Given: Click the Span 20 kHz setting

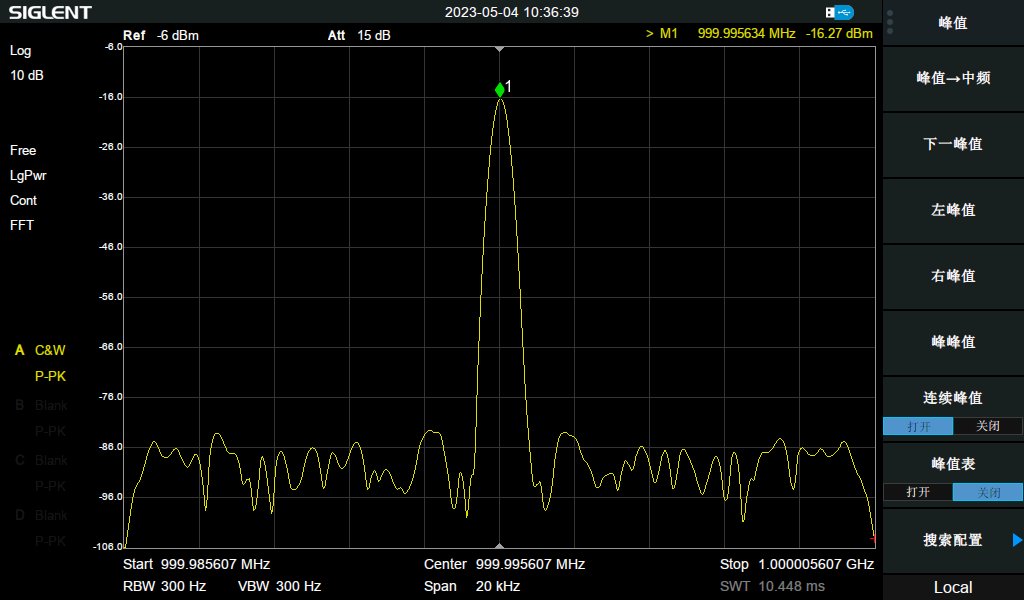Looking at the screenshot, I should click(x=472, y=586).
